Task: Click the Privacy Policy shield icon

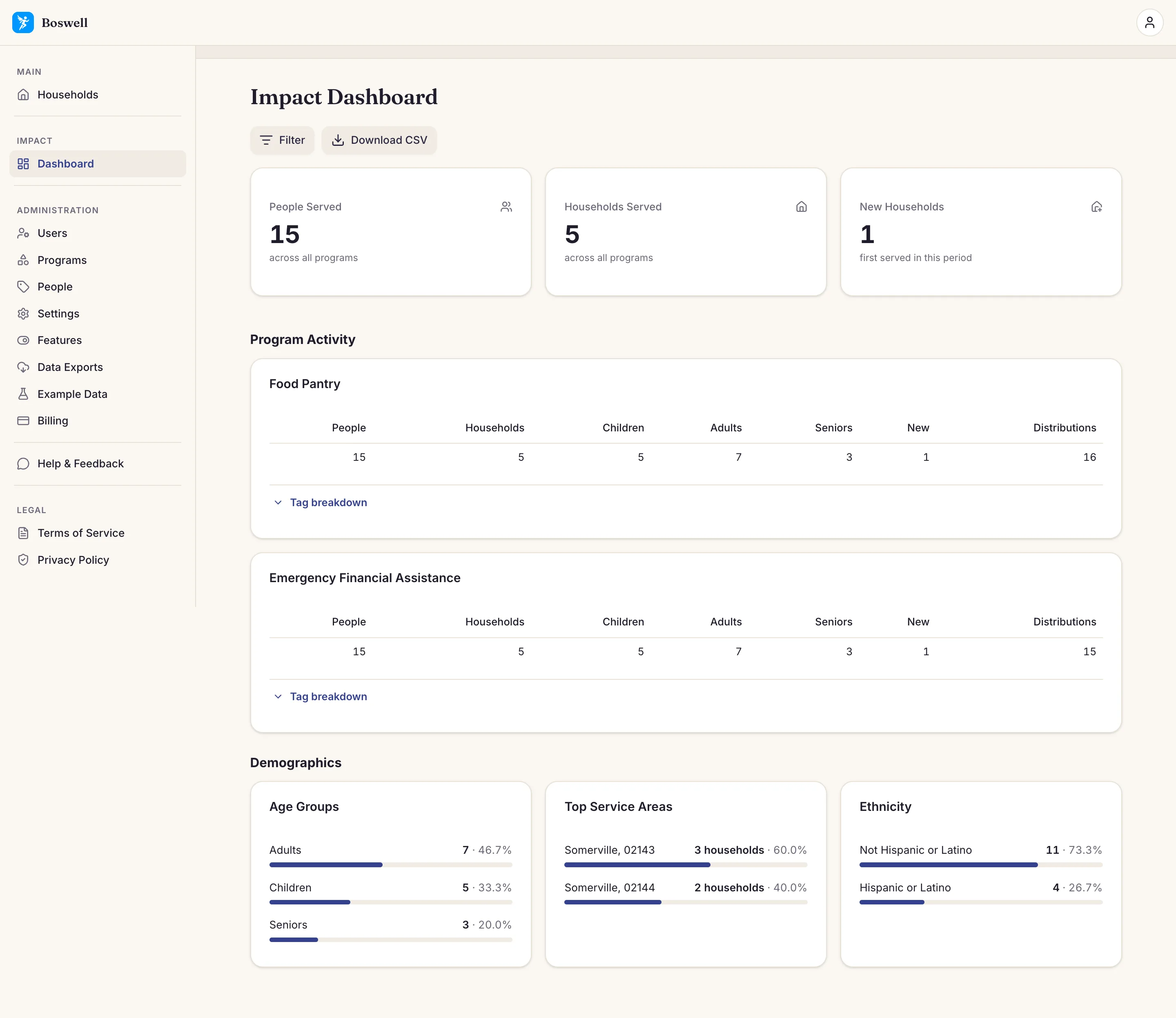Action: [x=23, y=560]
